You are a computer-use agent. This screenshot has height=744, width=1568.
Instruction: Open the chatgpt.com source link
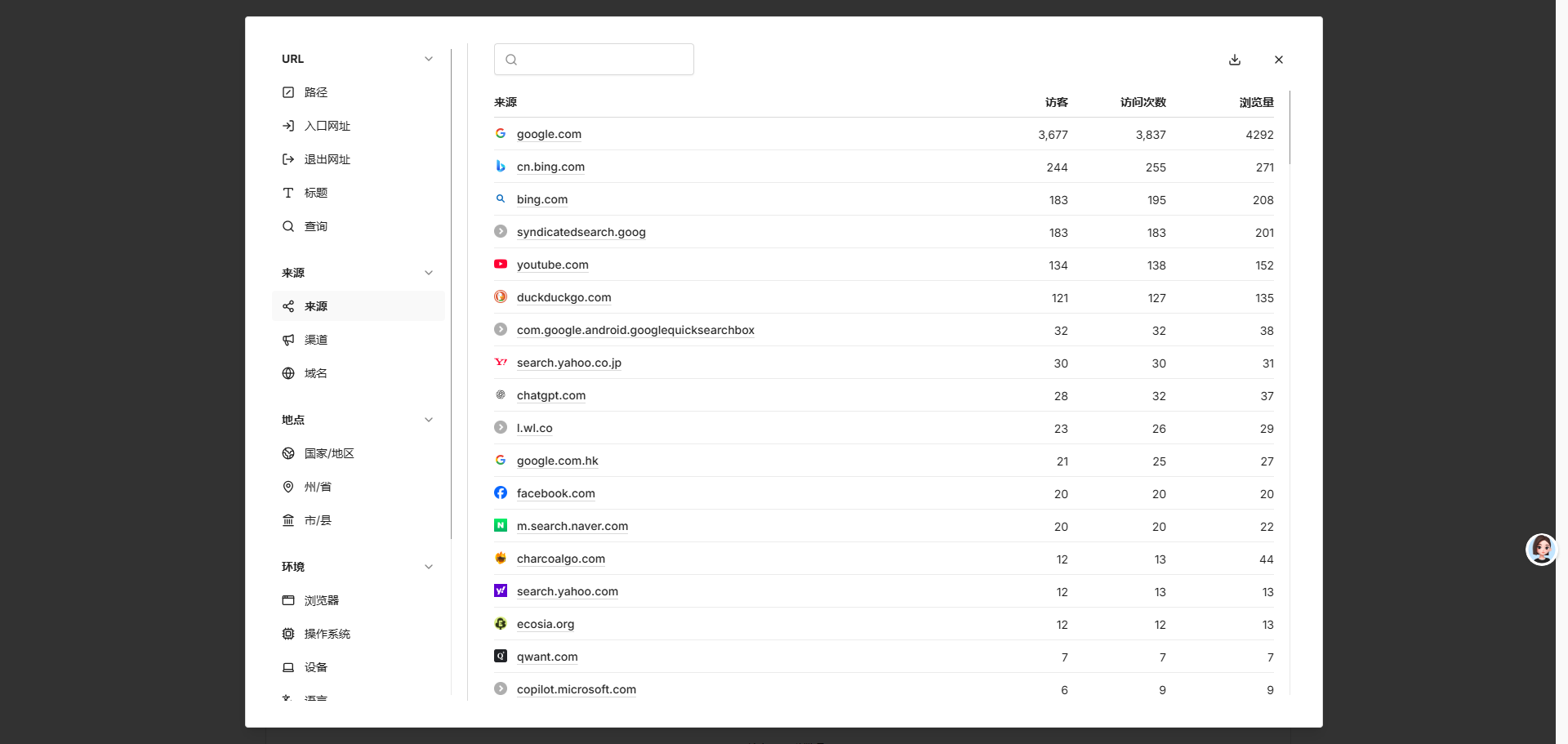(x=551, y=395)
